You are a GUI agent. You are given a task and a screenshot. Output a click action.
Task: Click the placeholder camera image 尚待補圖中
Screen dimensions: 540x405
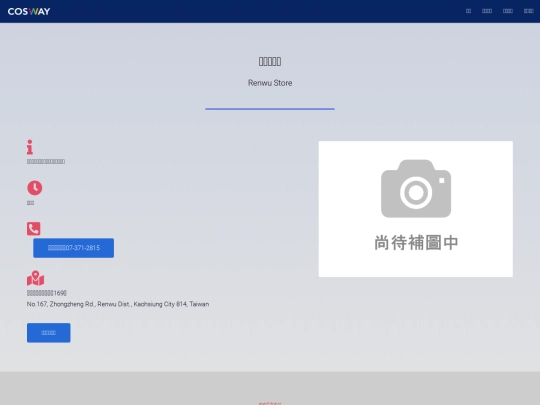coord(416,209)
